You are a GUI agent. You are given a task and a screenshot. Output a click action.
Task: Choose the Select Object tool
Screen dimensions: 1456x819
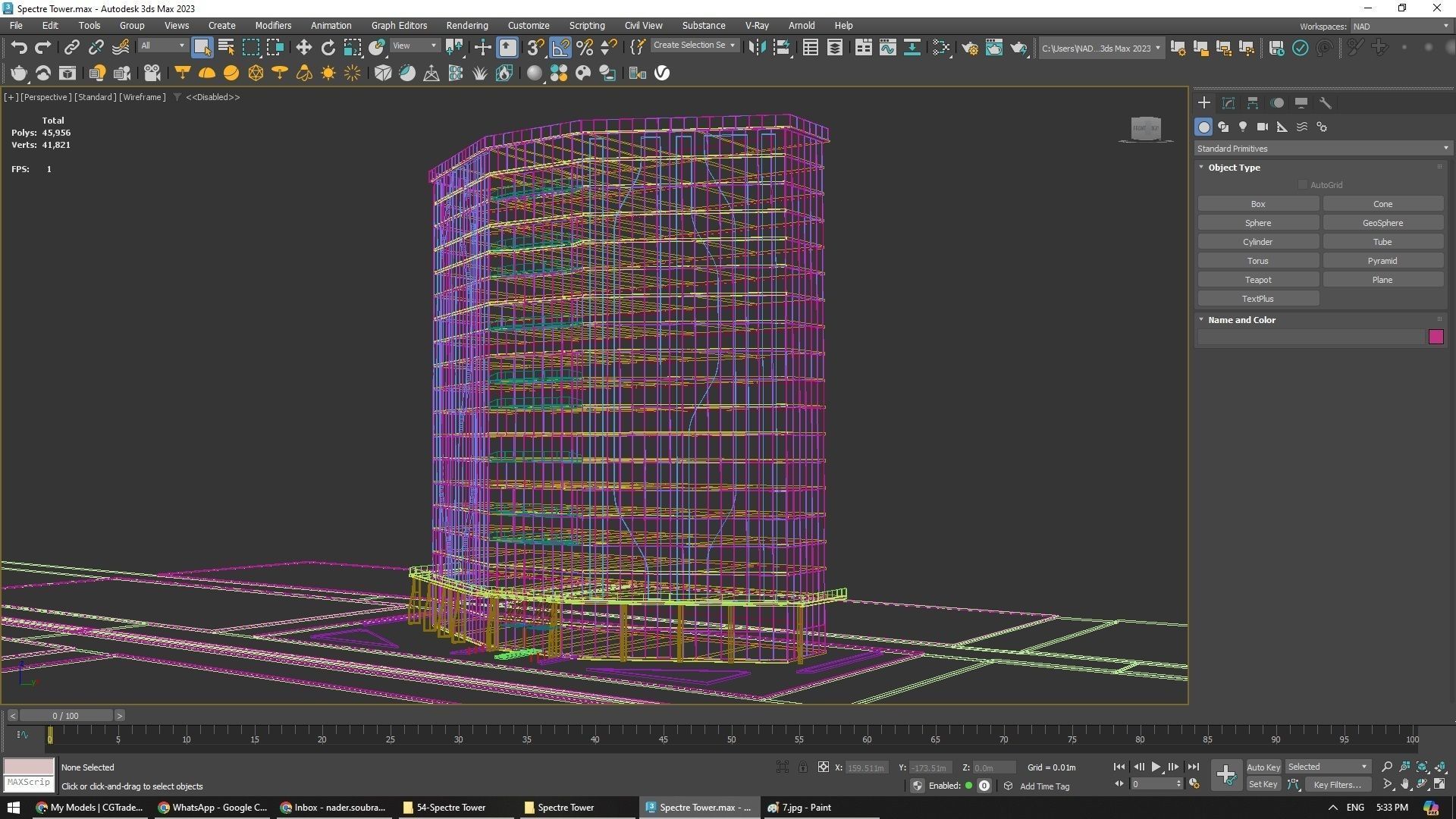click(202, 48)
